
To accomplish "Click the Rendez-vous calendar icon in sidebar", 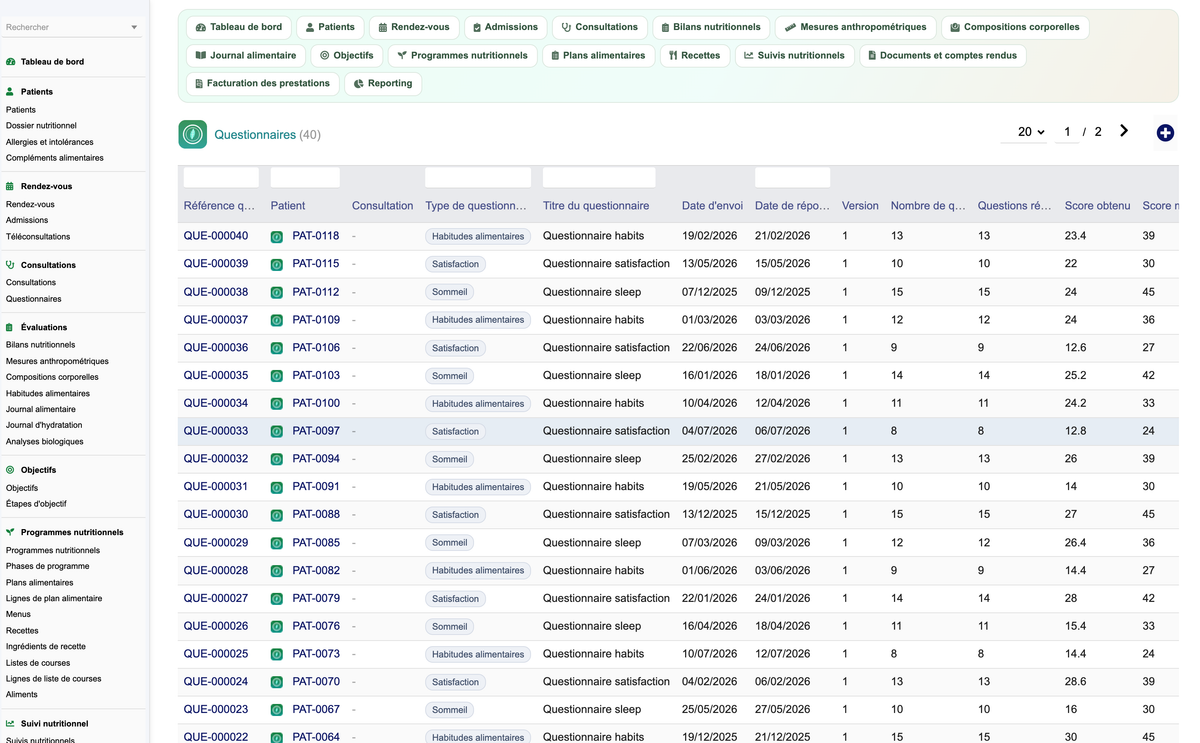I will [11, 186].
